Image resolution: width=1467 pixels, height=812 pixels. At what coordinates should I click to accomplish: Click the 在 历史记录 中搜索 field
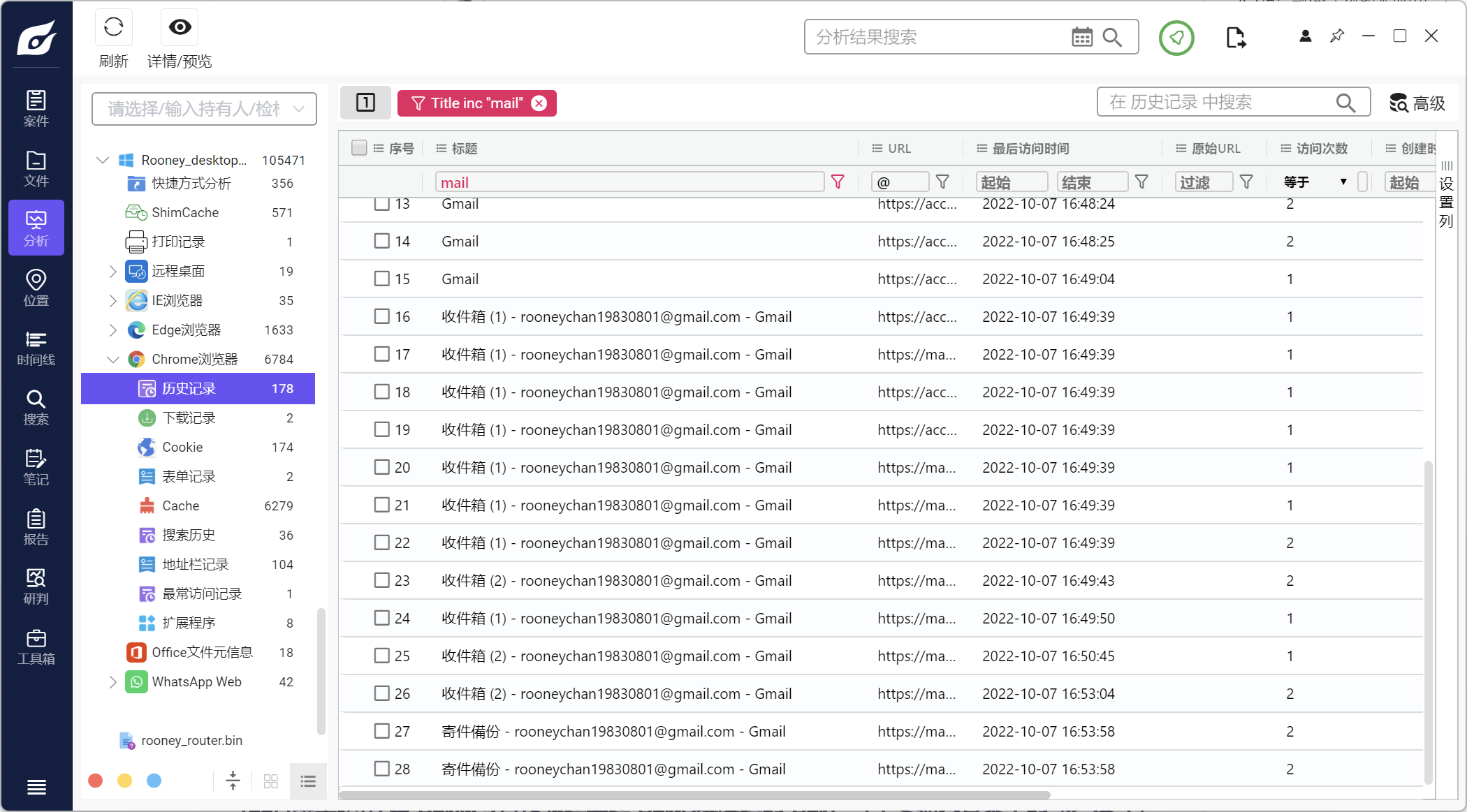pos(1234,103)
